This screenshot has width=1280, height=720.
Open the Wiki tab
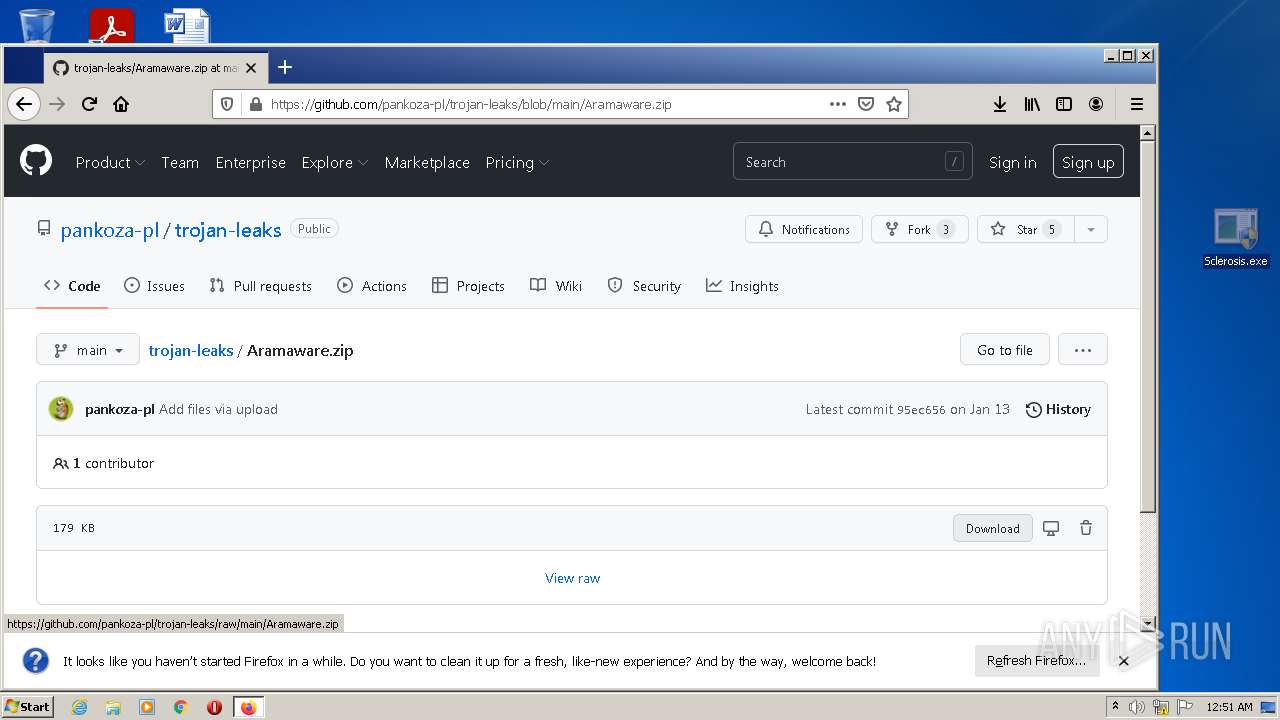[556, 286]
